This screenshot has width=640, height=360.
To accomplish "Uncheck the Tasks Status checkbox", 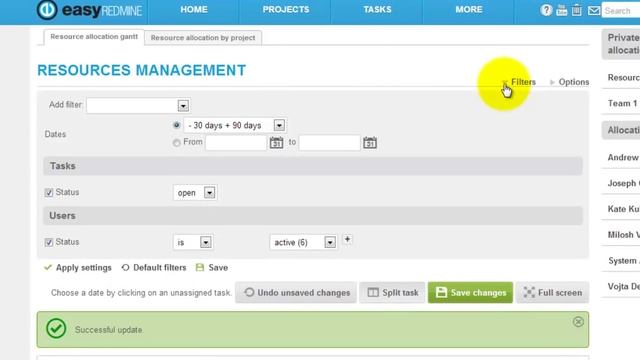I will [49, 193].
